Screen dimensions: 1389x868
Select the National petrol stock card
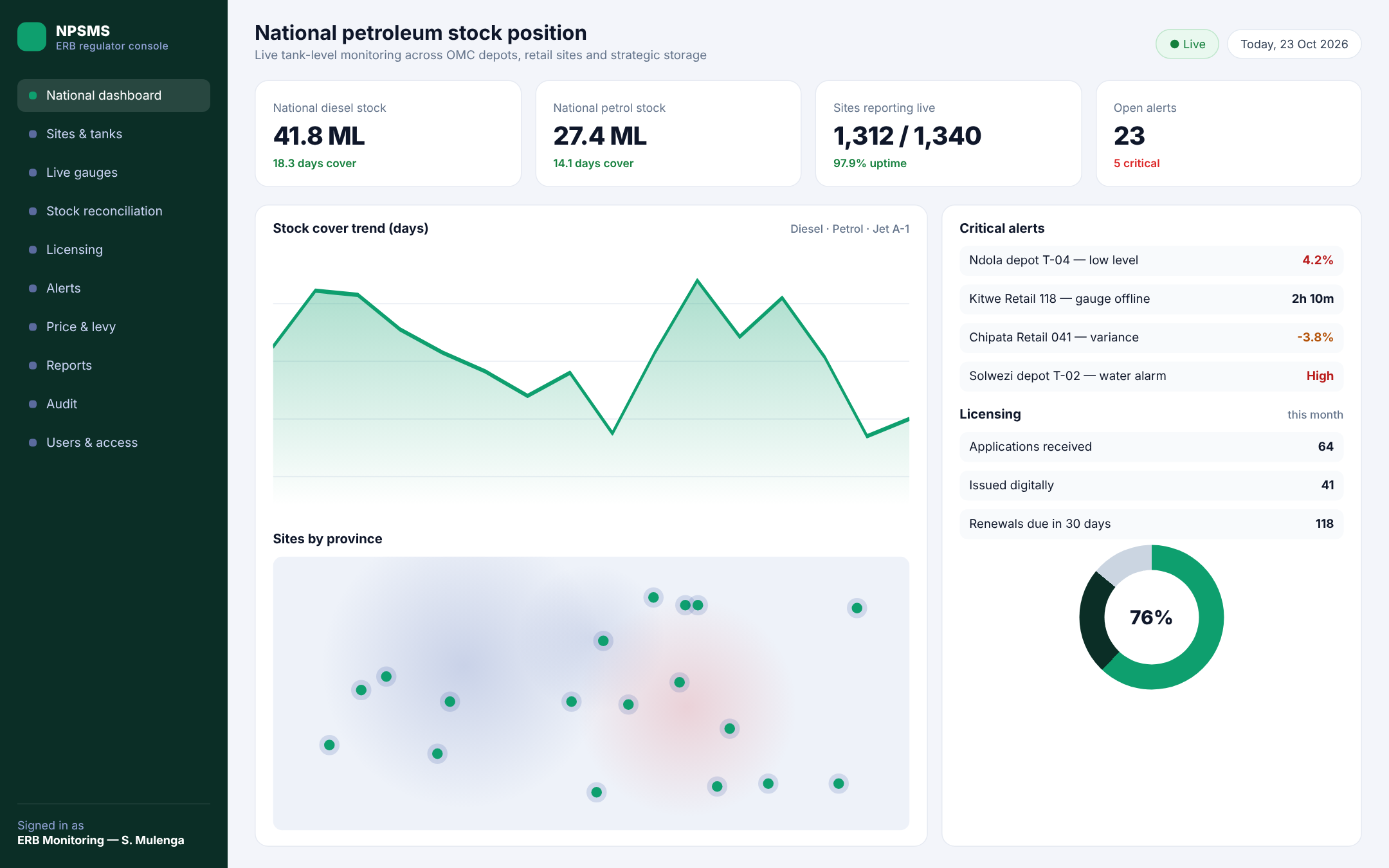tap(668, 134)
